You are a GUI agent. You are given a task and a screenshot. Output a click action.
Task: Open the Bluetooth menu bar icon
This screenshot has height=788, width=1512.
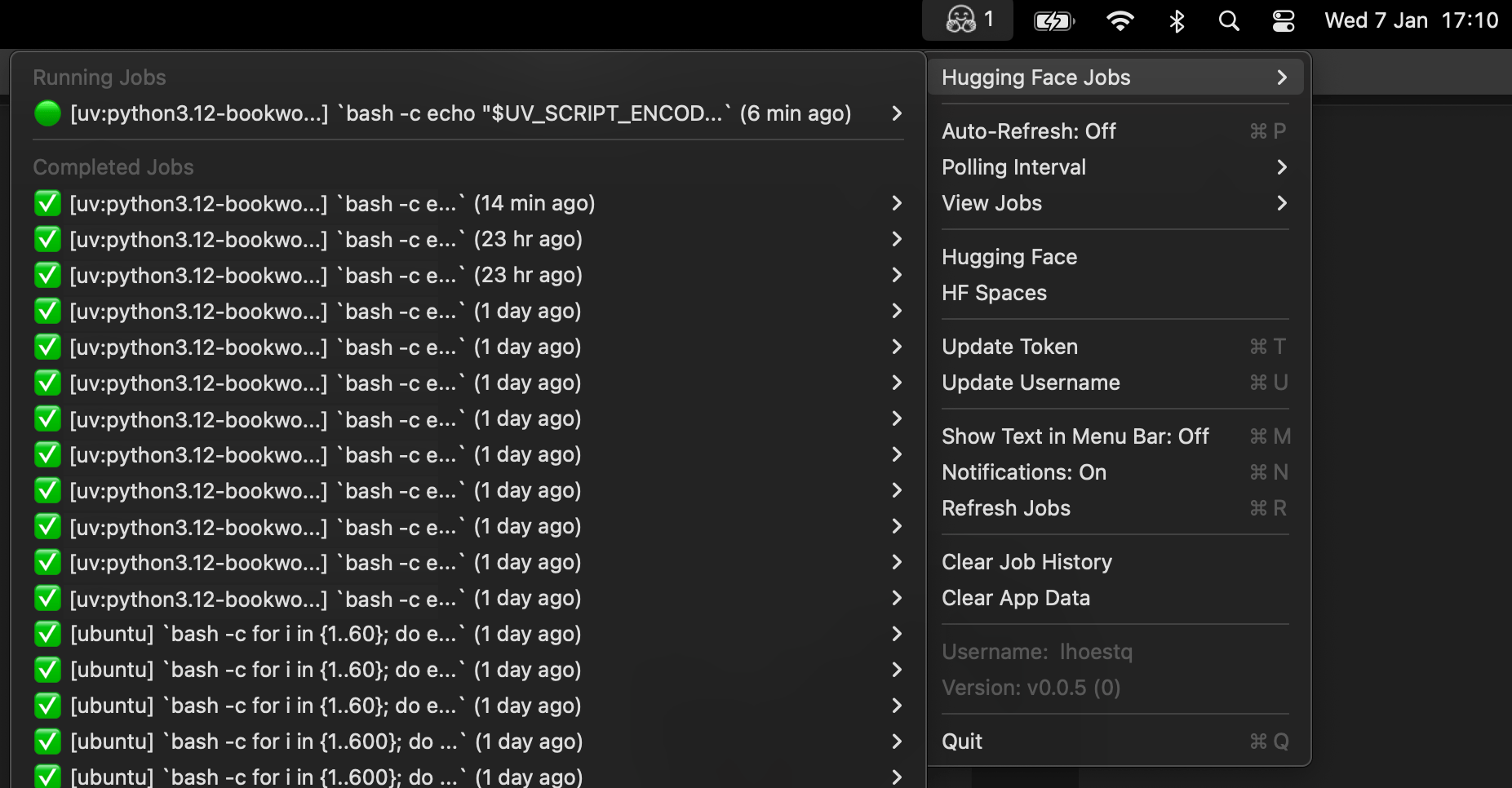(x=1176, y=20)
